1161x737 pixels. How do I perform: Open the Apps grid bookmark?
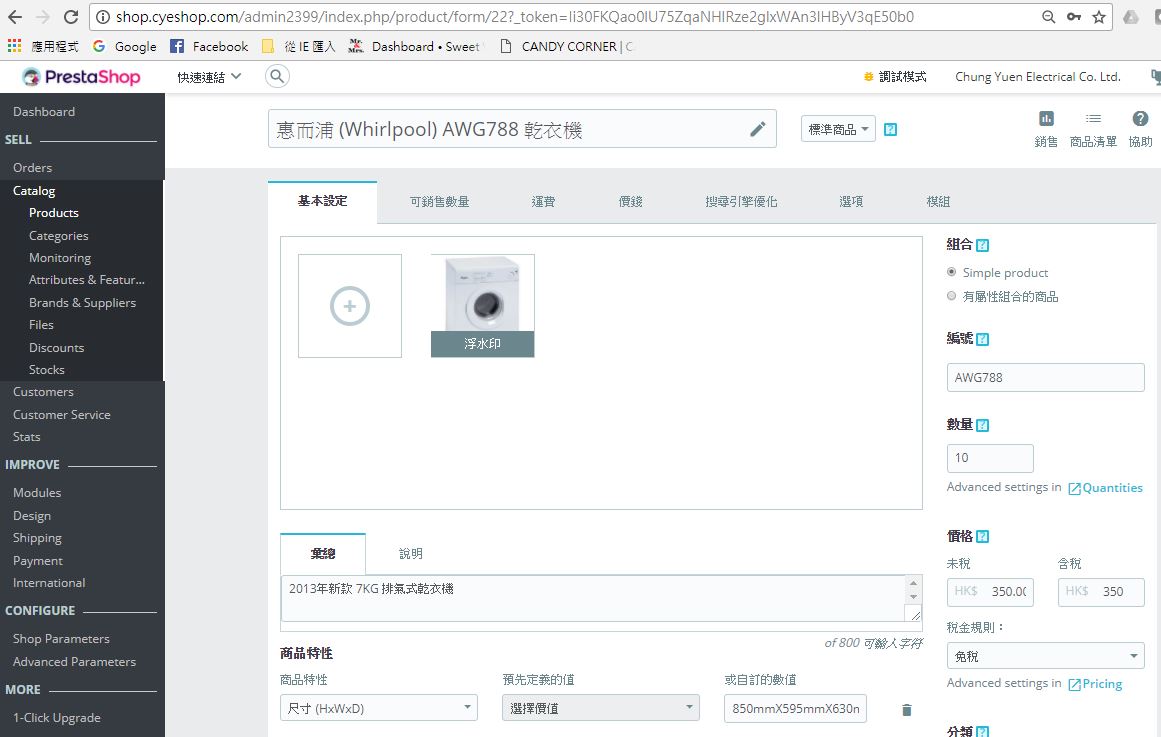point(43,46)
